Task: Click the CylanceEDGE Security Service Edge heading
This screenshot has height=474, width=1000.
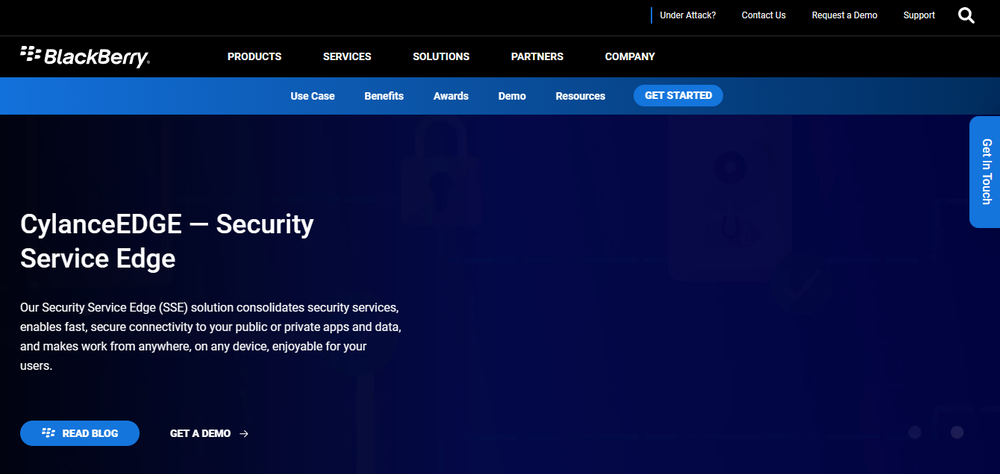Action: pos(167,242)
